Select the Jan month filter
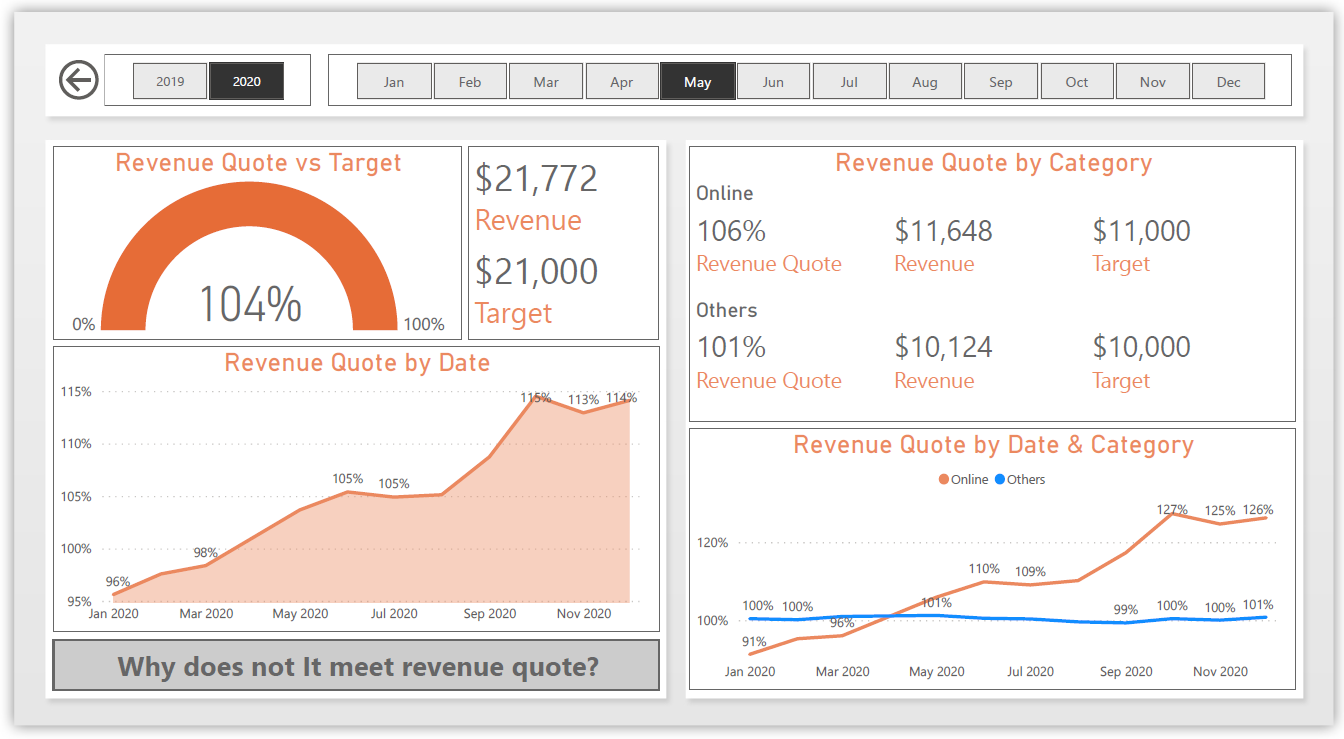This screenshot has height=739, width=1344. (x=394, y=81)
